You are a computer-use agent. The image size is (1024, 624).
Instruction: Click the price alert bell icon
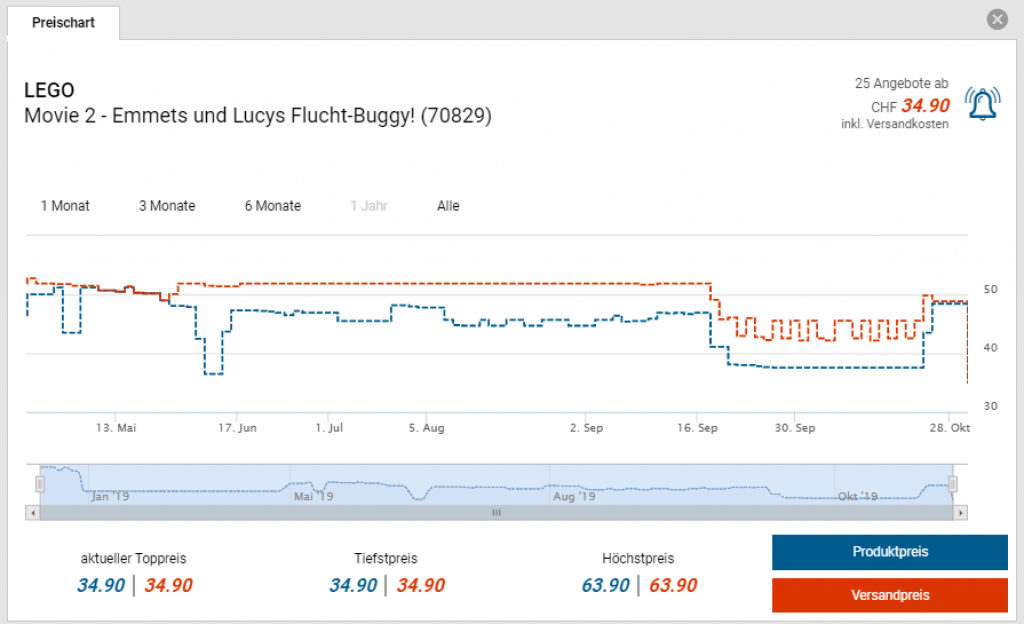point(982,104)
